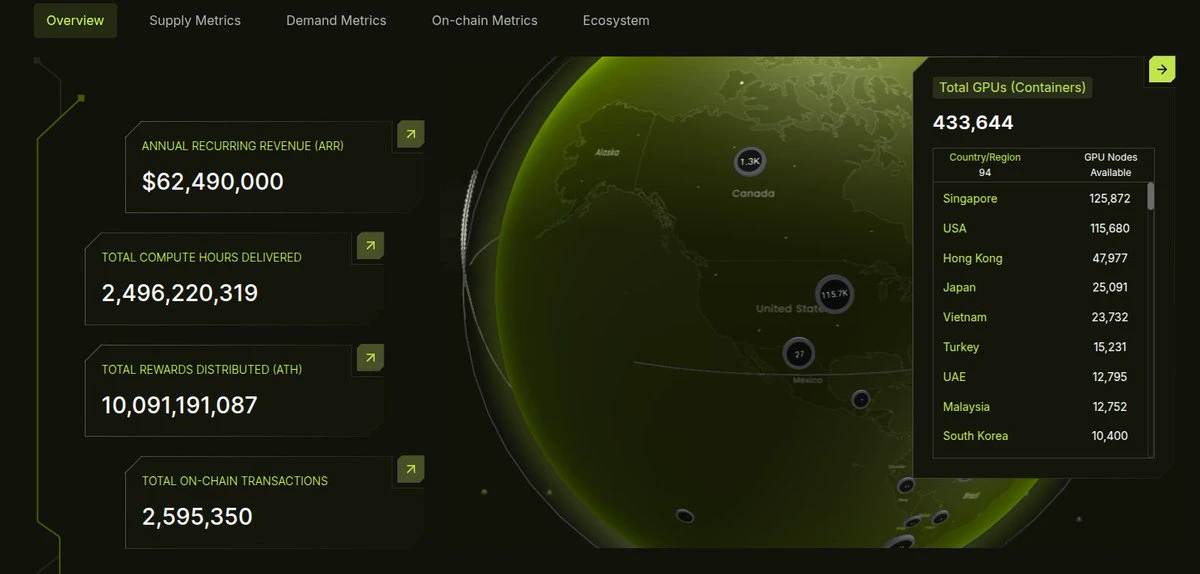
Task: Click the Annual Recurring Revenue (ARR) label
Action: pos(243,146)
